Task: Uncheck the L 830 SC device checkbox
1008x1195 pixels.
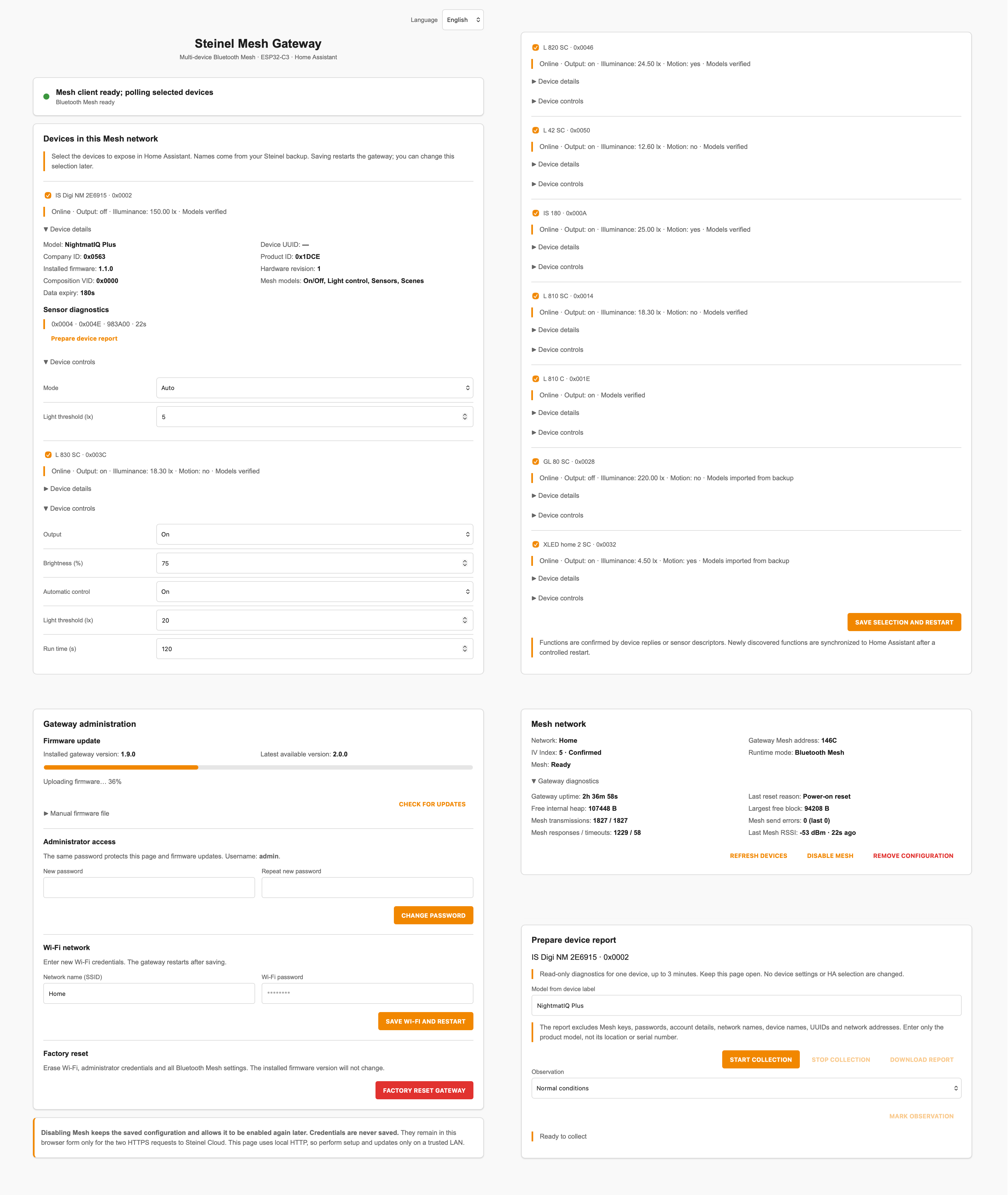Action: [48, 455]
